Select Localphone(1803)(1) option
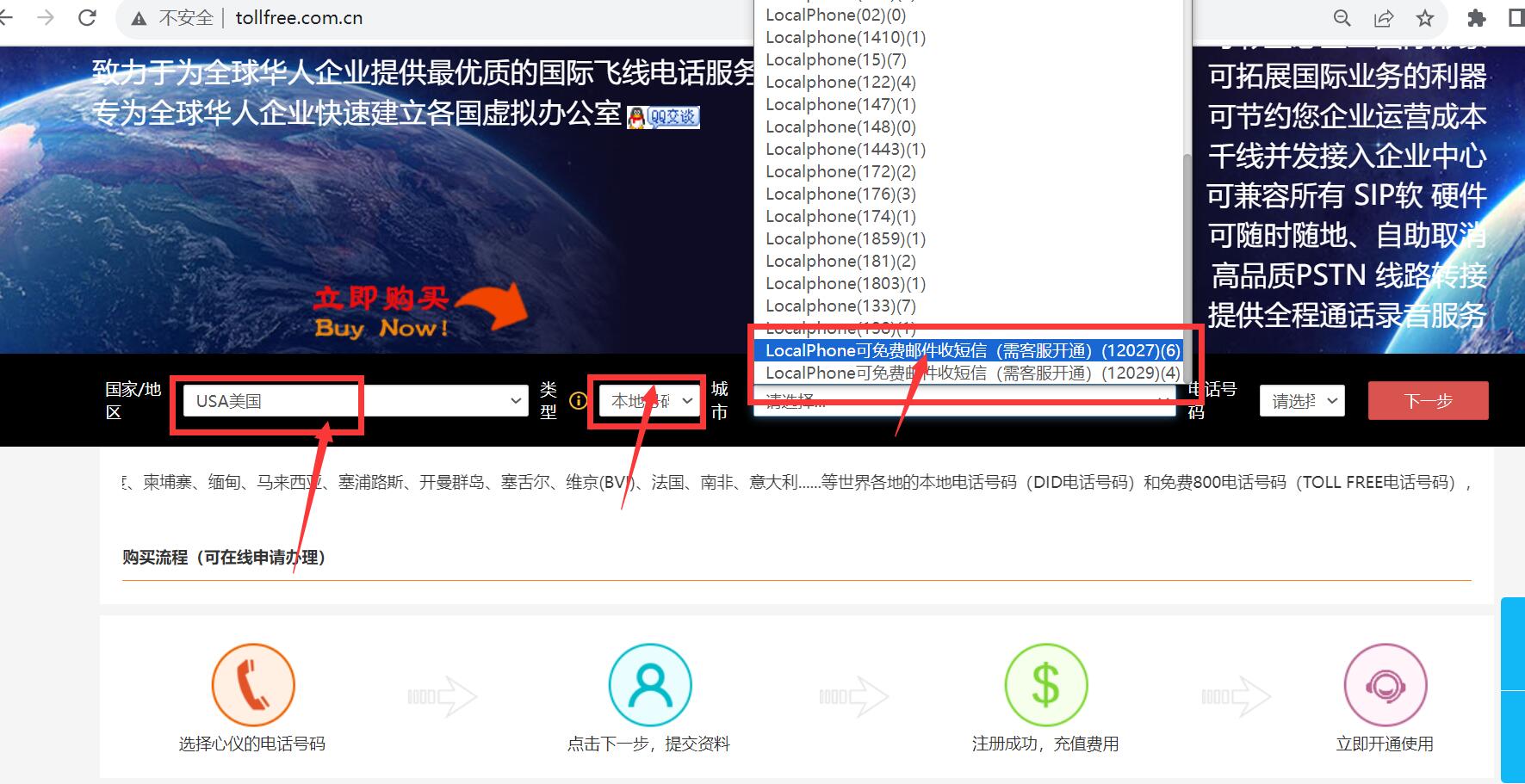The height and width of the screenshot is (784, 1525). pos(968,283)
